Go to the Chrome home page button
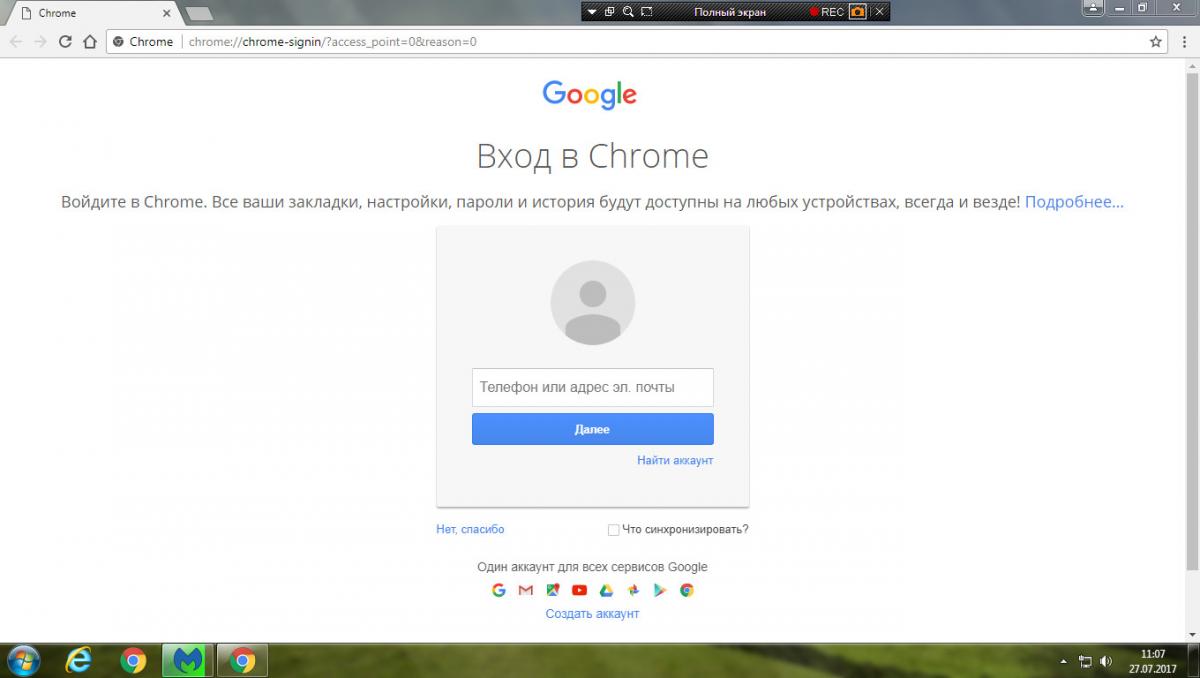 90,42
